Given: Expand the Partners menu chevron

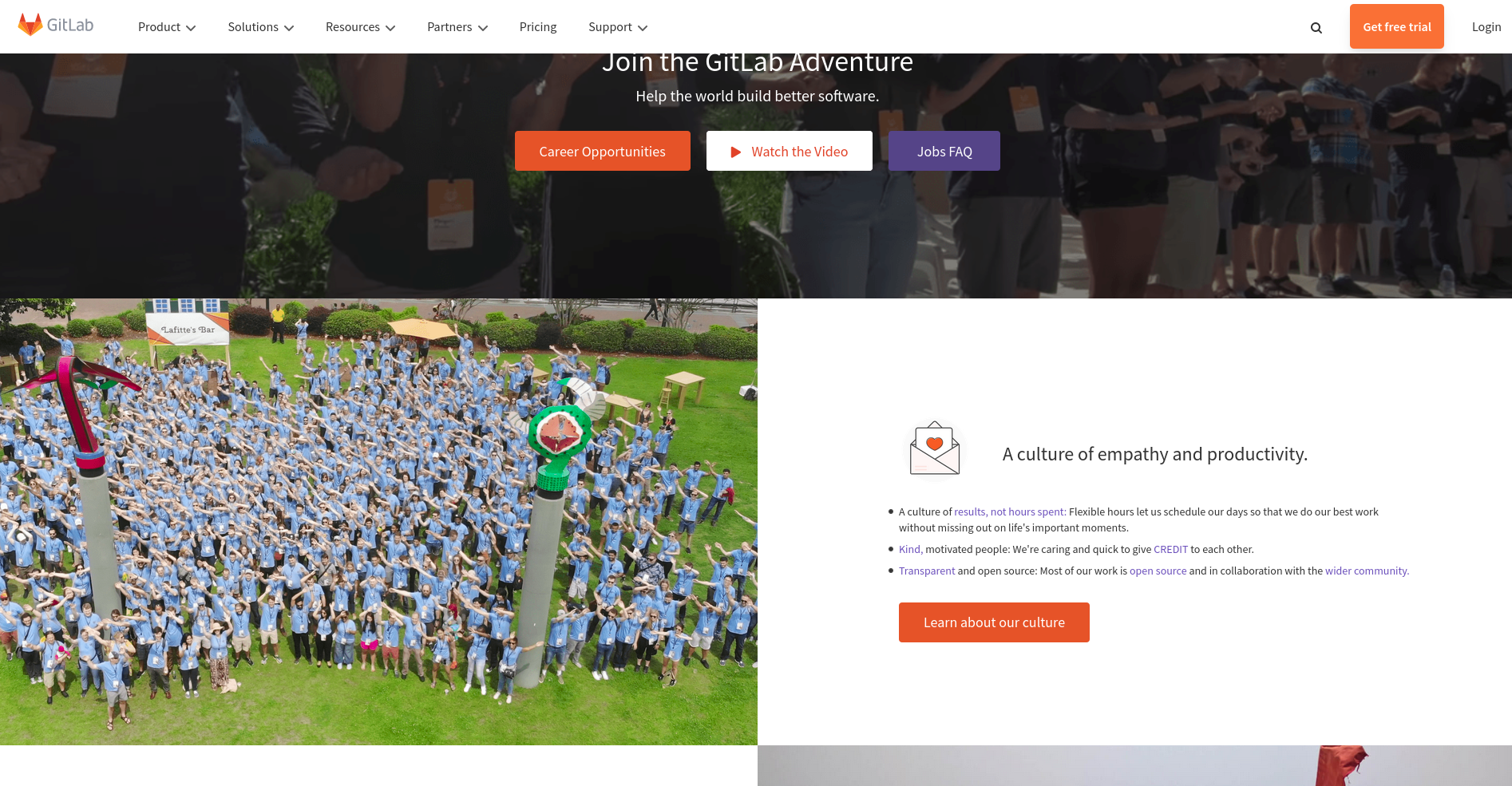Looking at the screenshot, I should pyautogui.click(x=483, y=28).
